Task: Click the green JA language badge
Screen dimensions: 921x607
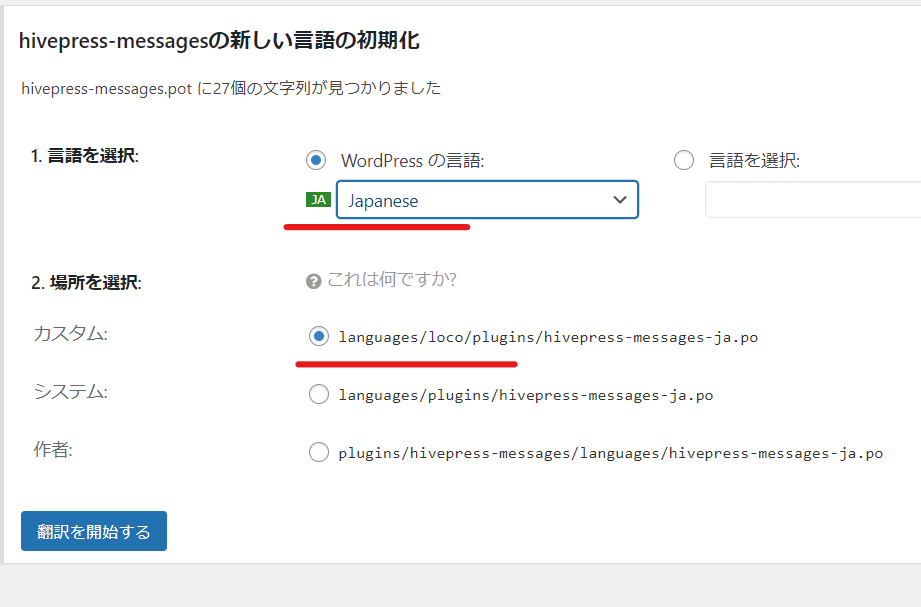Action: 318,200
